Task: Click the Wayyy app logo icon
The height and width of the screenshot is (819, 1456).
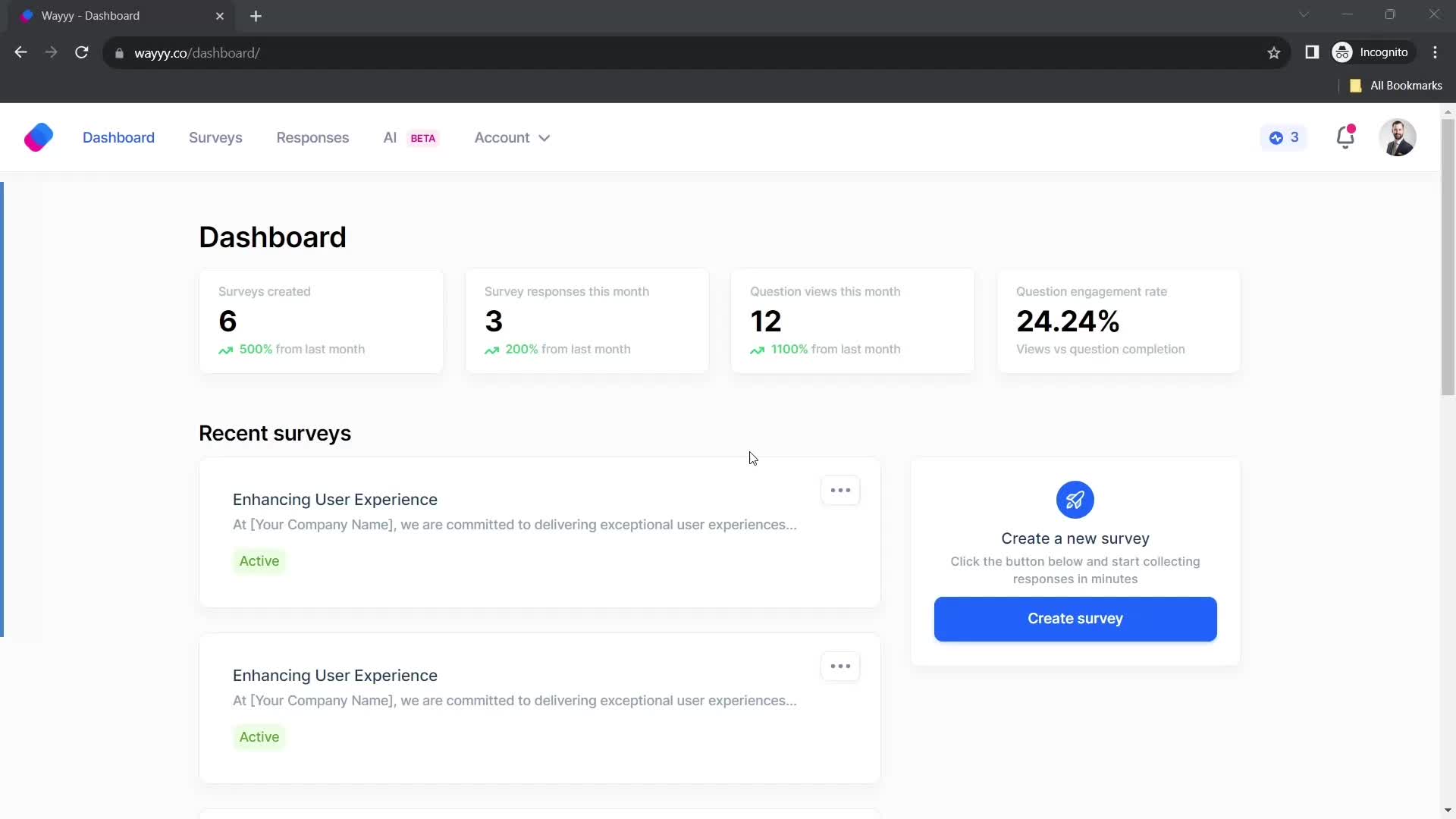Action: coord(38,137)
